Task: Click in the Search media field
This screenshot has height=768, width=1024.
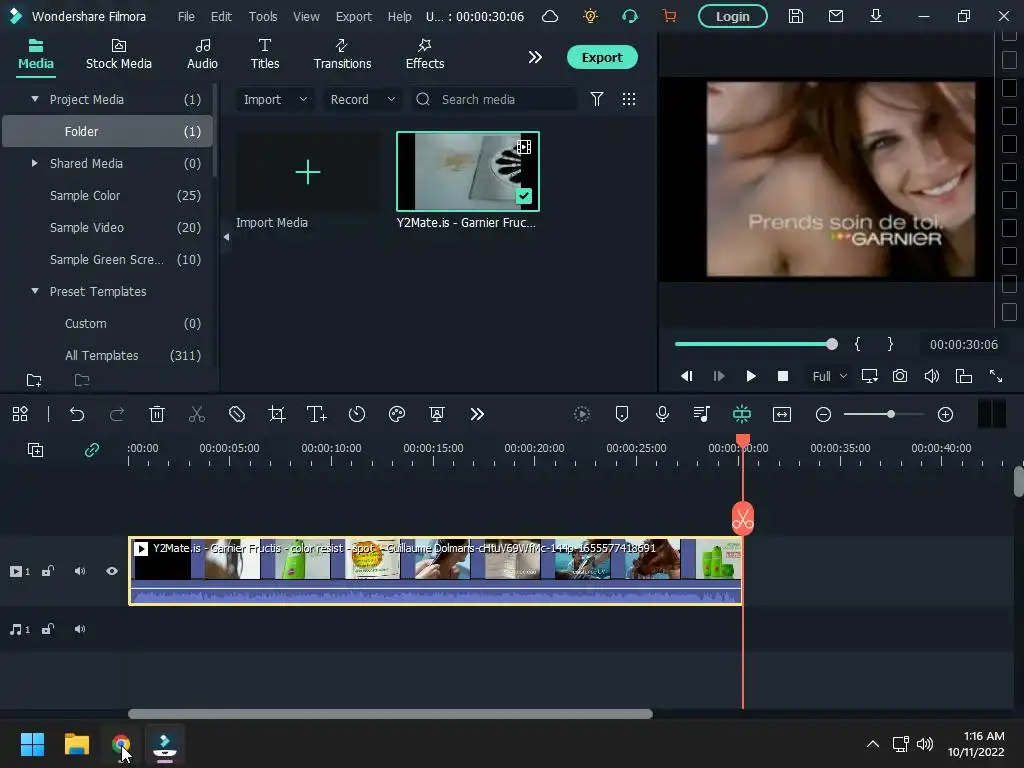Action: coord(494,99)
